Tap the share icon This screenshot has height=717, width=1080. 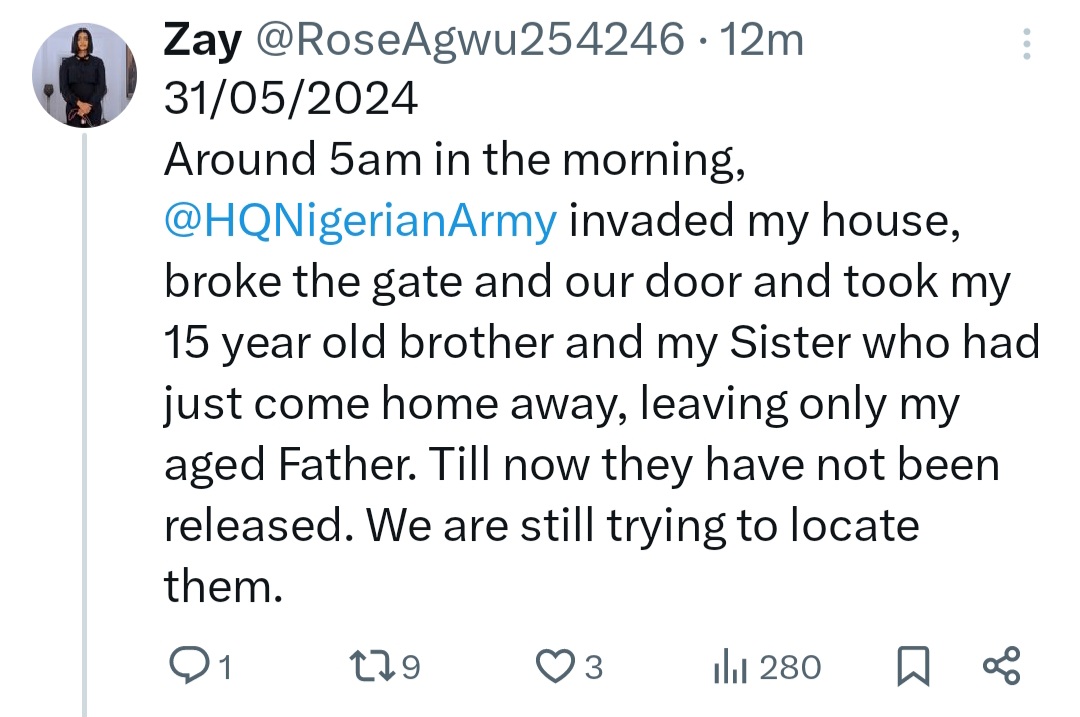(x=1001, y=666)
